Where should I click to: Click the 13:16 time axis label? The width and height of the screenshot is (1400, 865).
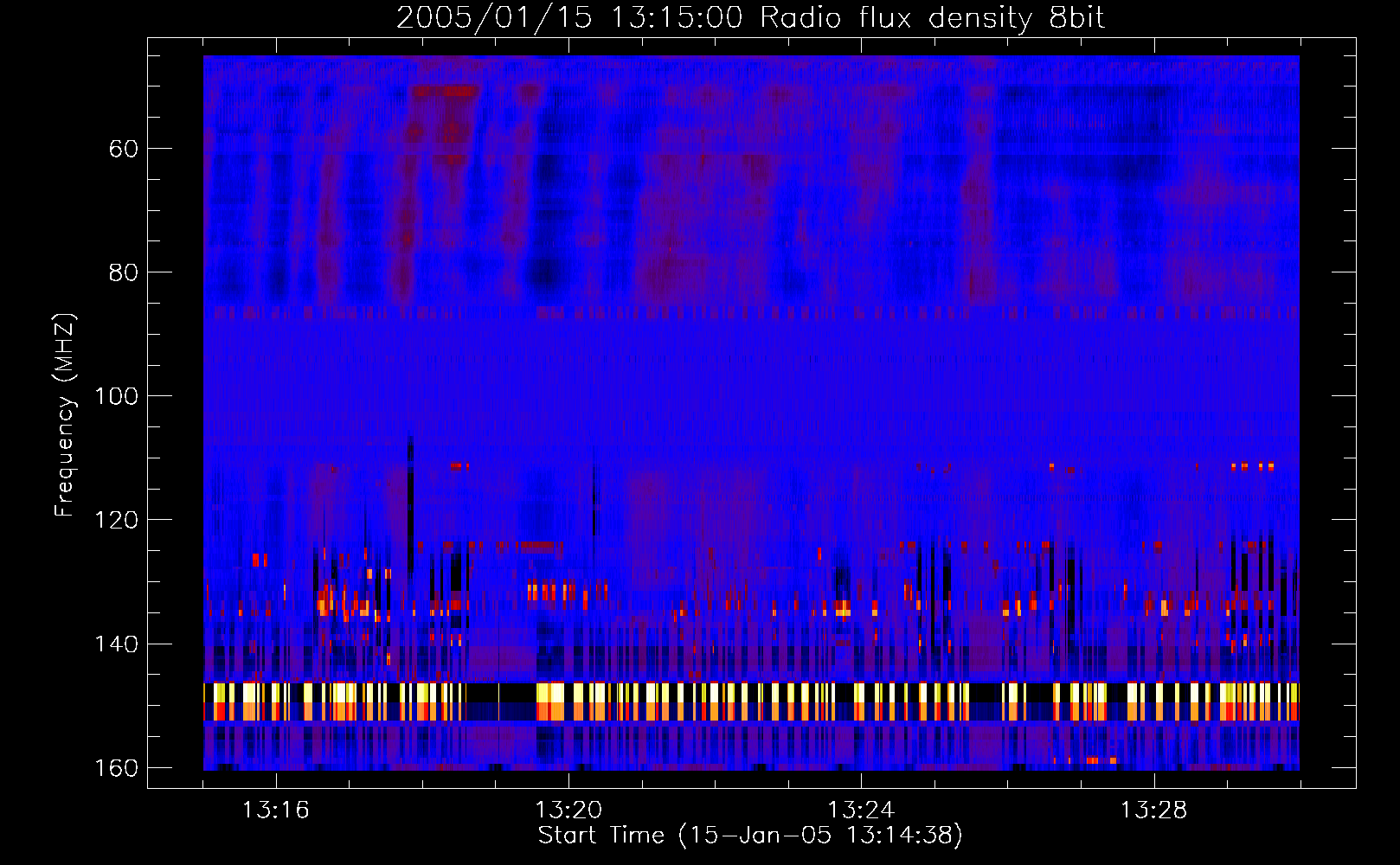point(275,811)
